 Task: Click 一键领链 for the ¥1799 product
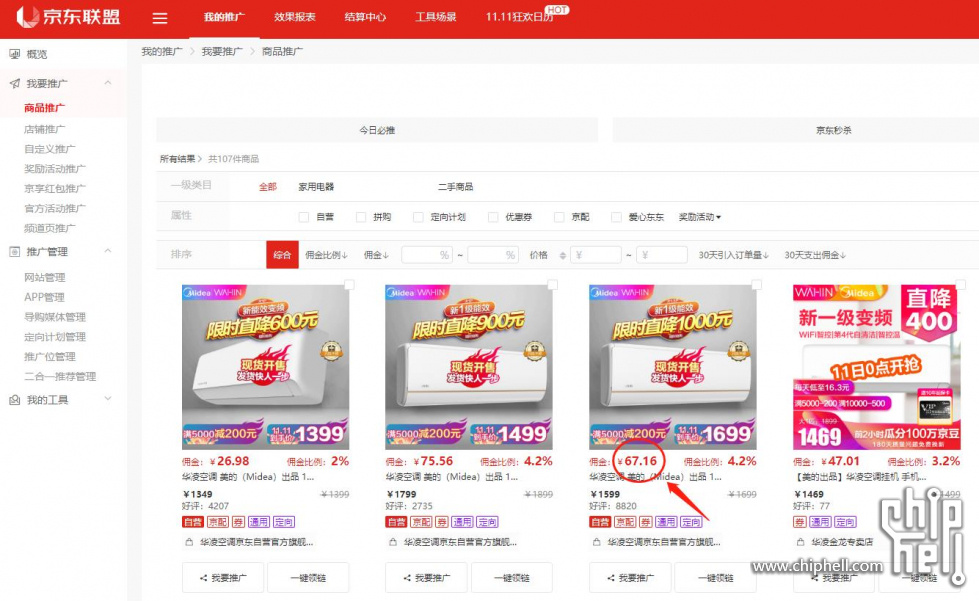coord(512,578)
